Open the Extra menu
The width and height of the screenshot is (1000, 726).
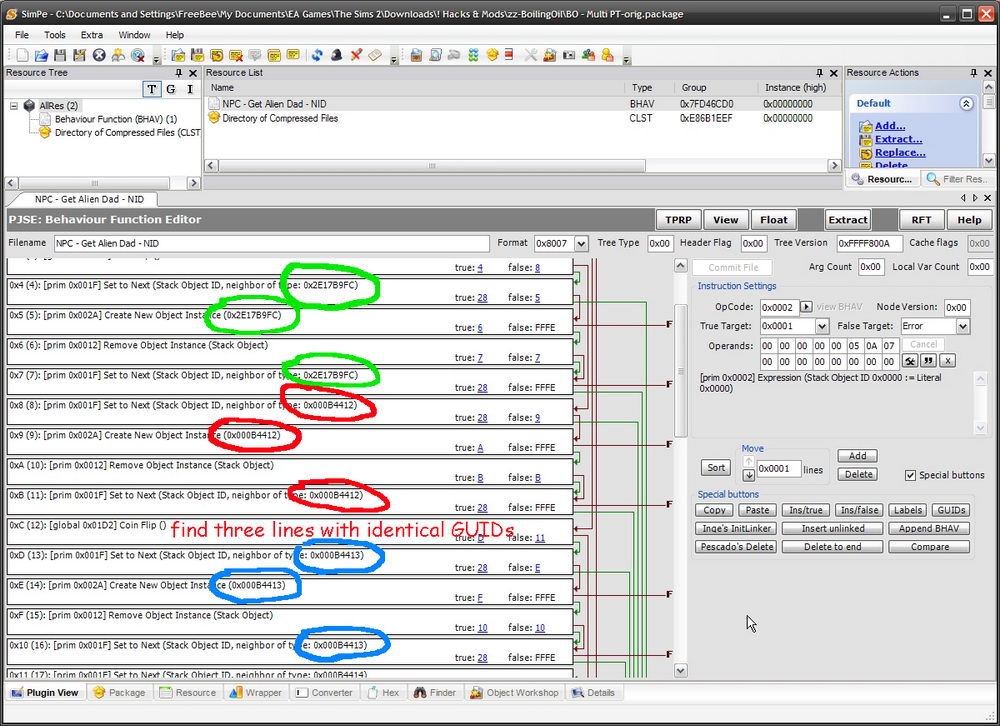(x=92, y=35)
